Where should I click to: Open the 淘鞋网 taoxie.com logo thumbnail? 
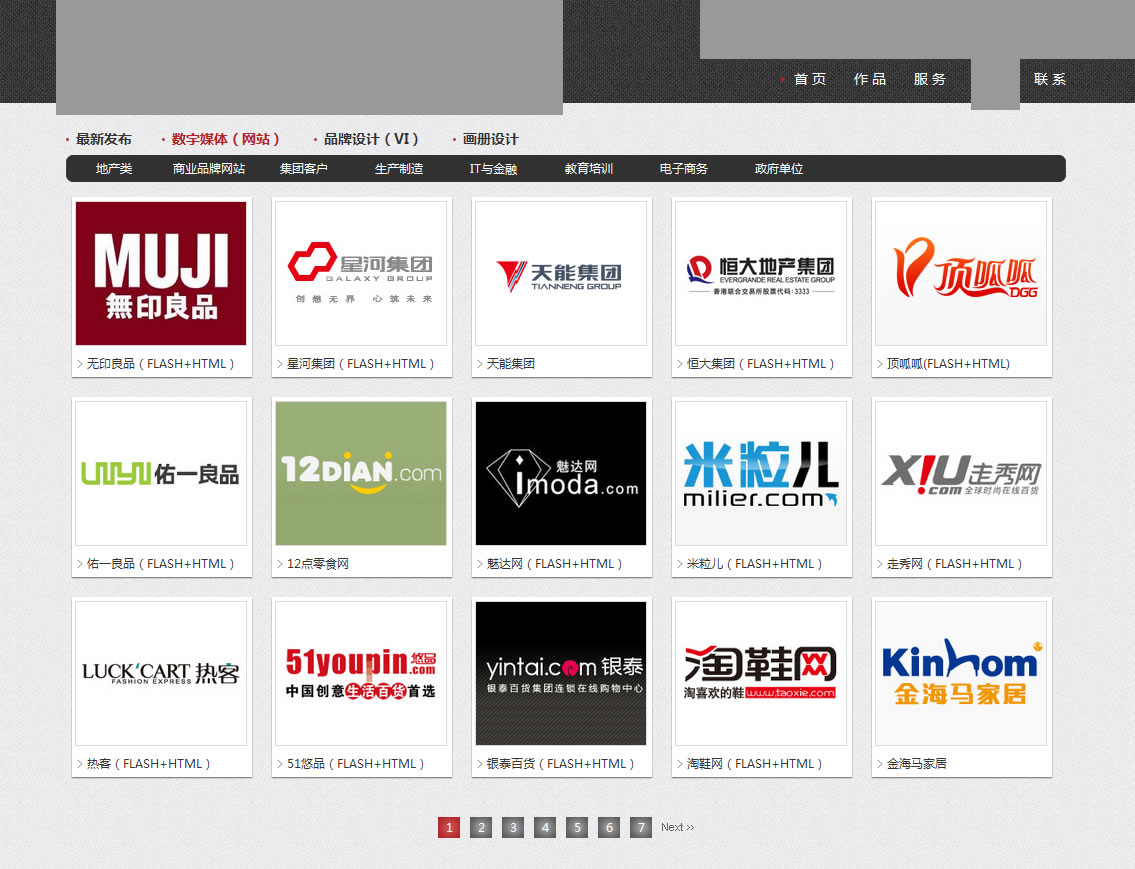point(761,673)
